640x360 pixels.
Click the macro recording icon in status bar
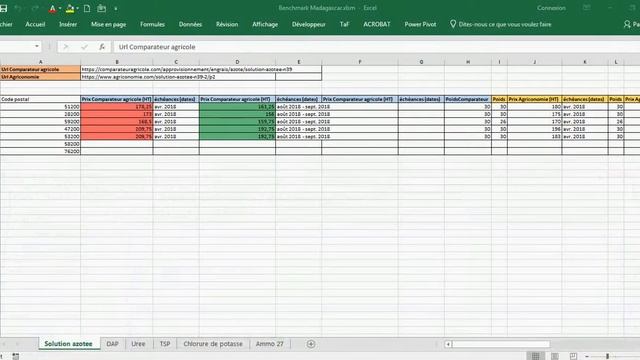coord(16,356)
